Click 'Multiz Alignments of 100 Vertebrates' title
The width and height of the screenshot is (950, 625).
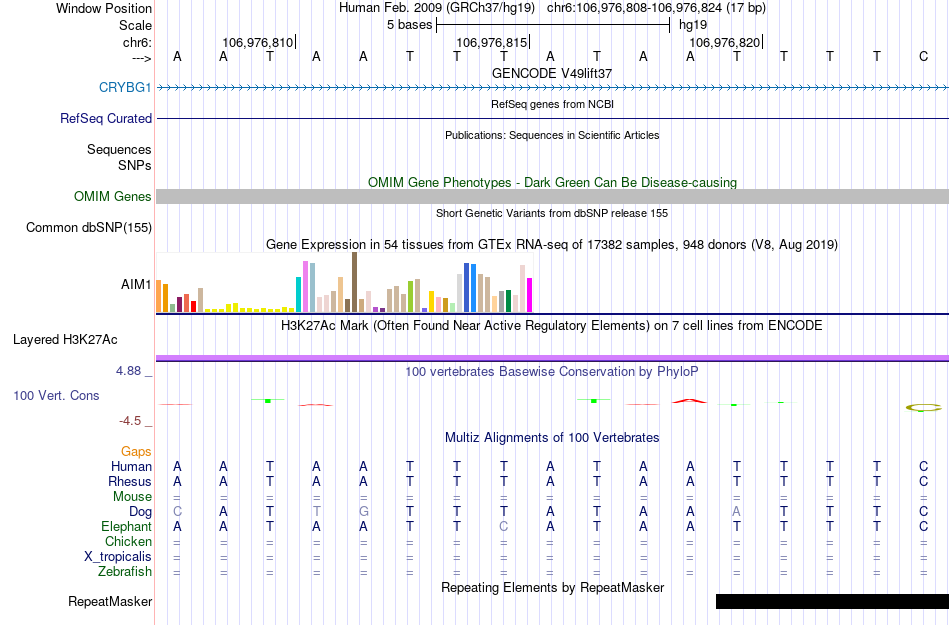click(552, 437)
